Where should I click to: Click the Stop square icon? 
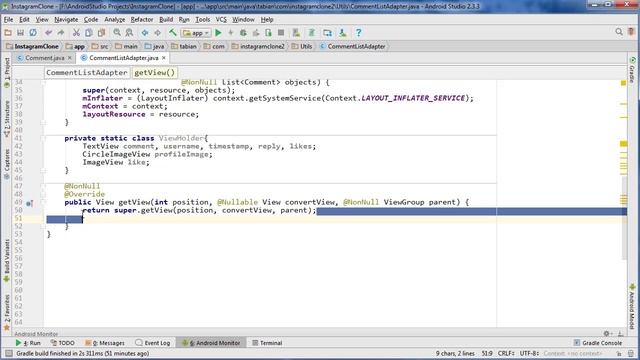coord(281,33)
